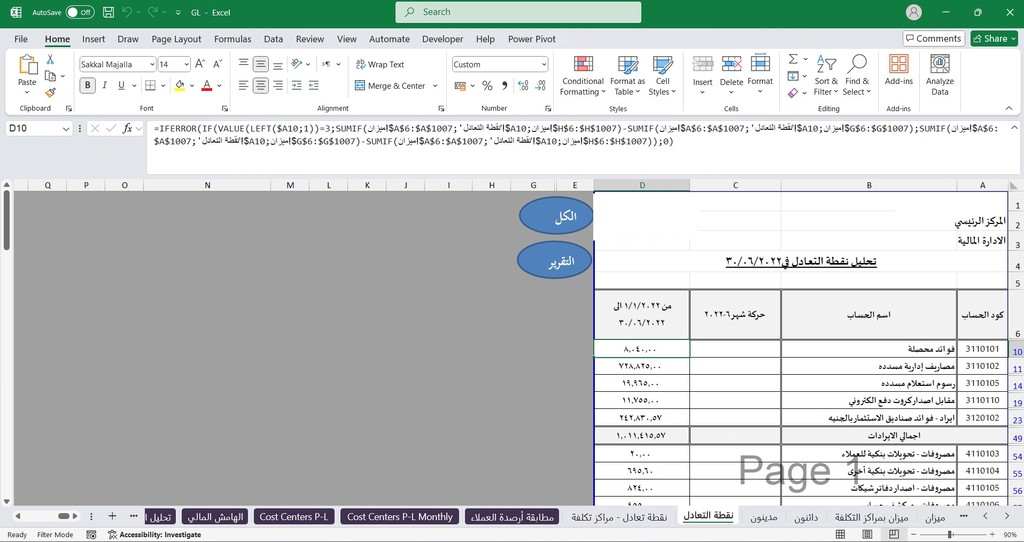The height and width of the screenshot is (542, 1024).
Task: Collapse the formula bar with chevron
Action: pos(1014,128)
